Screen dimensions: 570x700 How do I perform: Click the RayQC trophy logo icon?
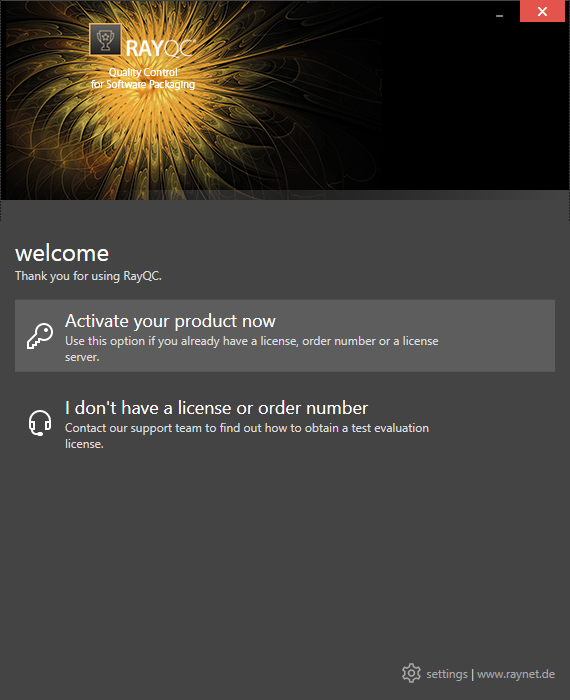(x=105, y=40)
